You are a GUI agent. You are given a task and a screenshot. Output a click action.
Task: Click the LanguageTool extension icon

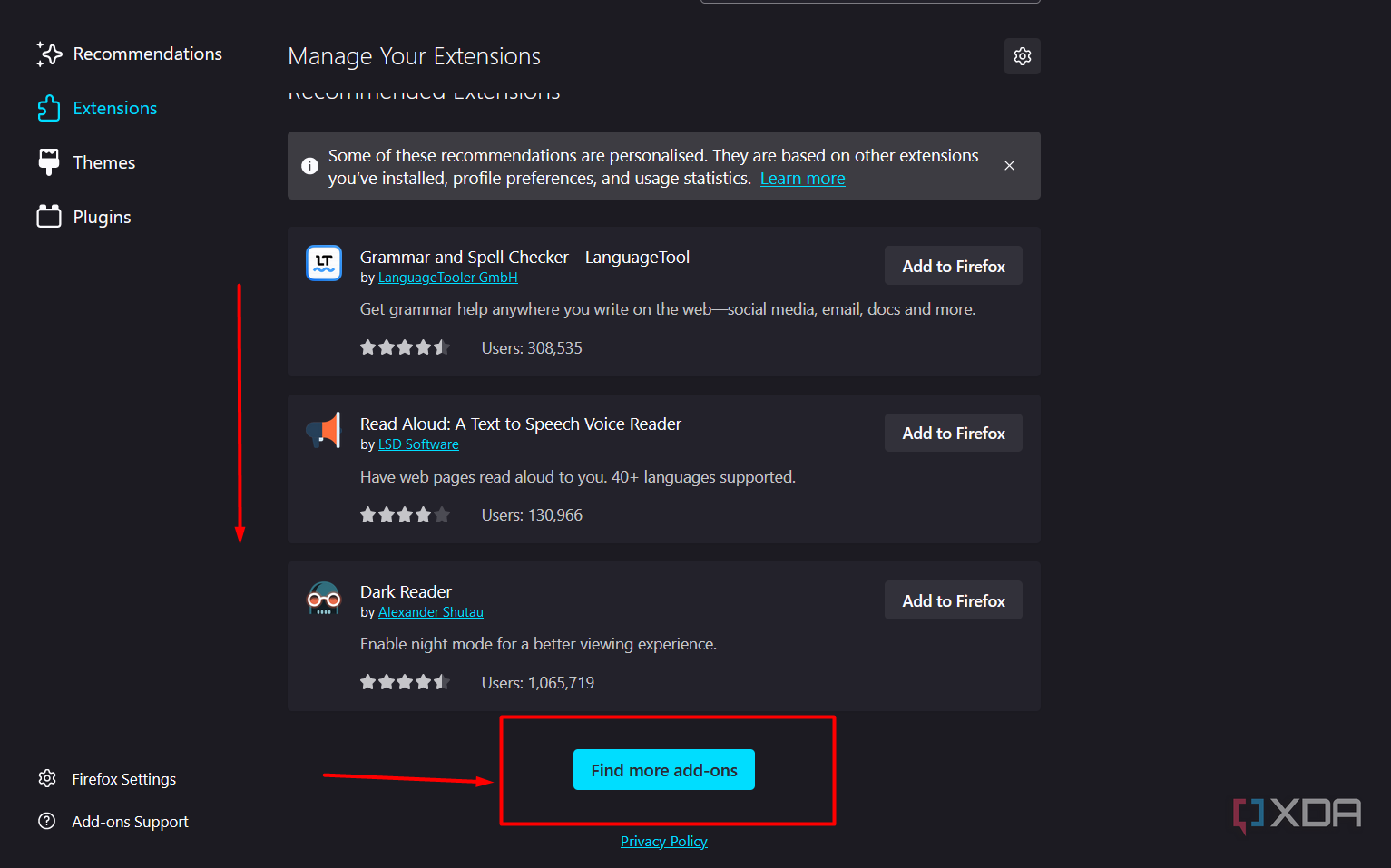pos(324,263)
